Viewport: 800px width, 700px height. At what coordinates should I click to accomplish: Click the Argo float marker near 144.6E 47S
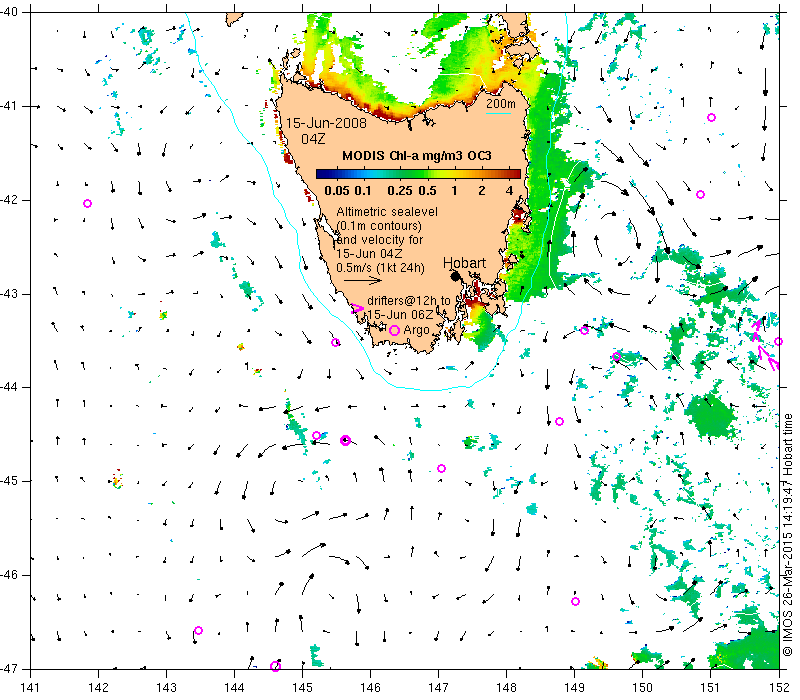(x=276, y=666)
